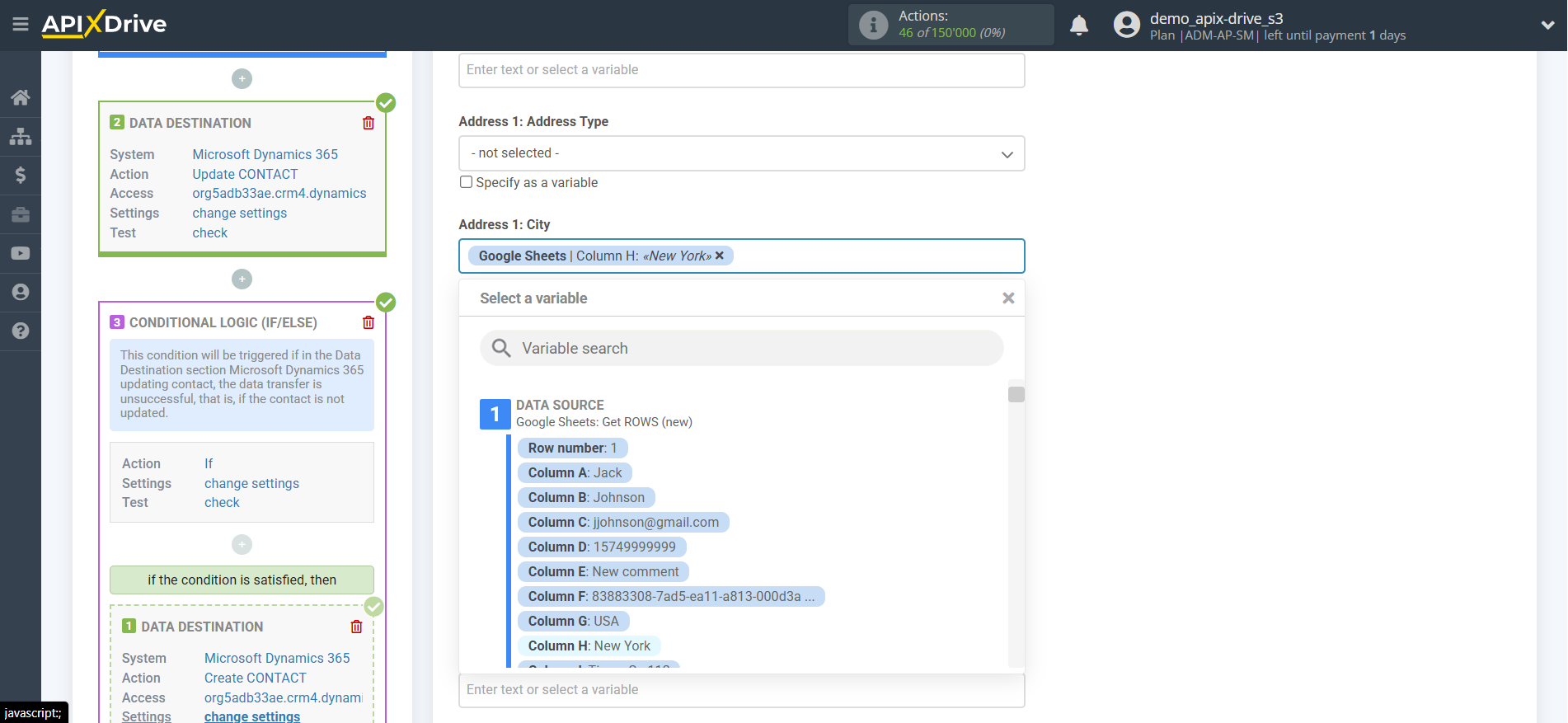Remove the Column H New York tag
The height and width of the screenshot is (723, 1568).
(x=720, y=256)
